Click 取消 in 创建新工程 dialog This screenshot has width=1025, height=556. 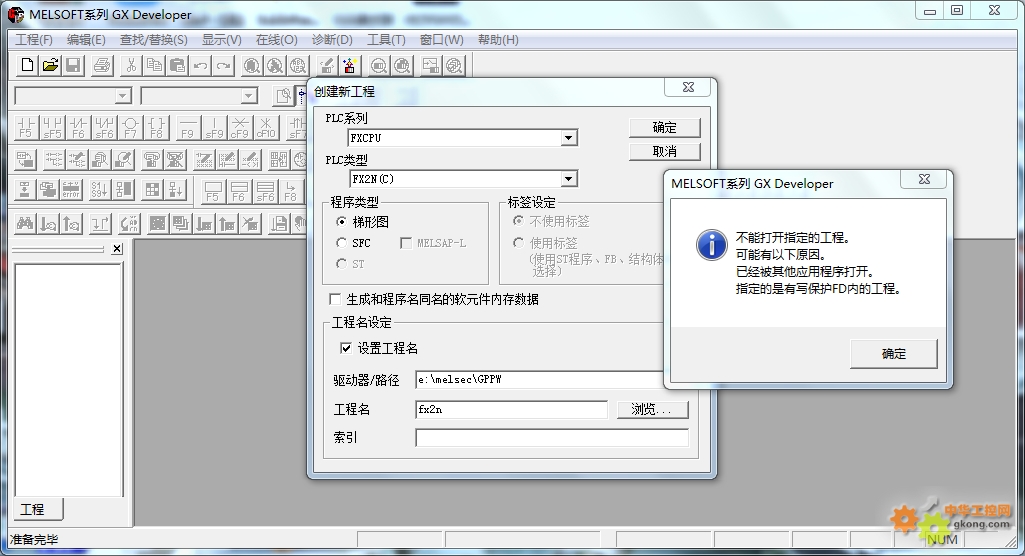click(664, 152)
